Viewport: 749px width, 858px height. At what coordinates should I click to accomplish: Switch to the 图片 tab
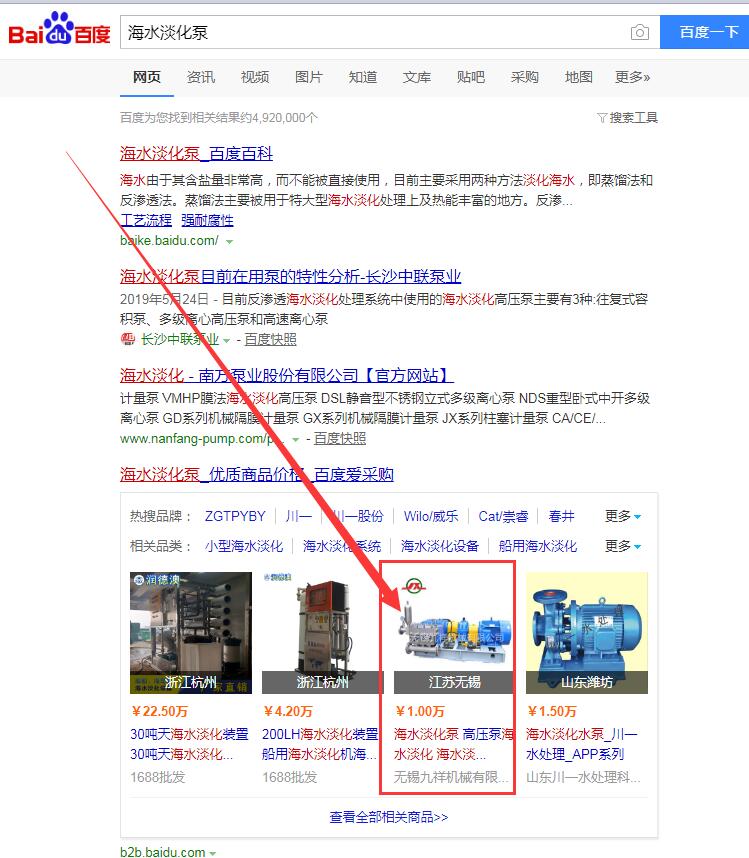tap(309, 77)
